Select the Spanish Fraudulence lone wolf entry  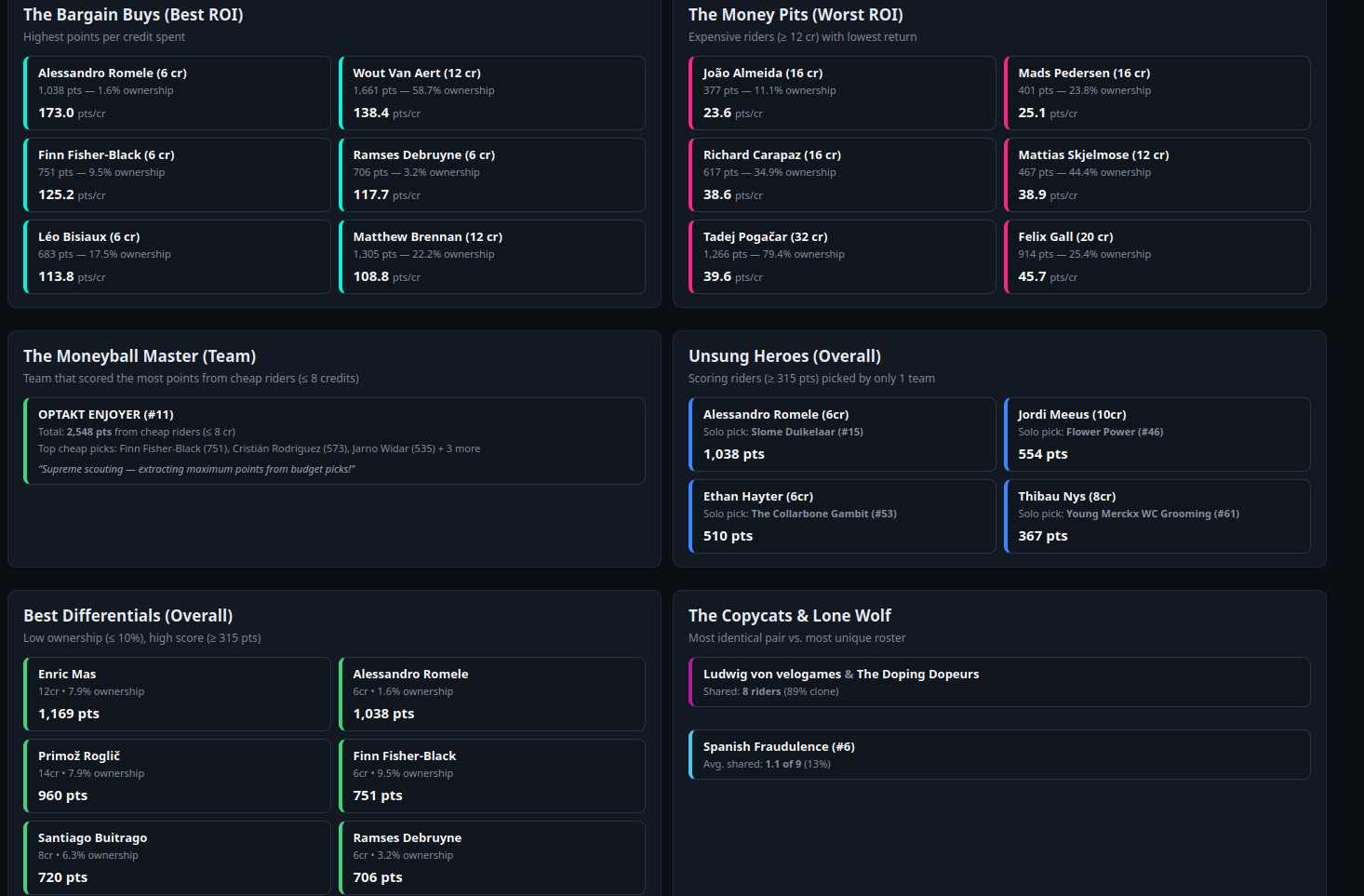point(999,755)
